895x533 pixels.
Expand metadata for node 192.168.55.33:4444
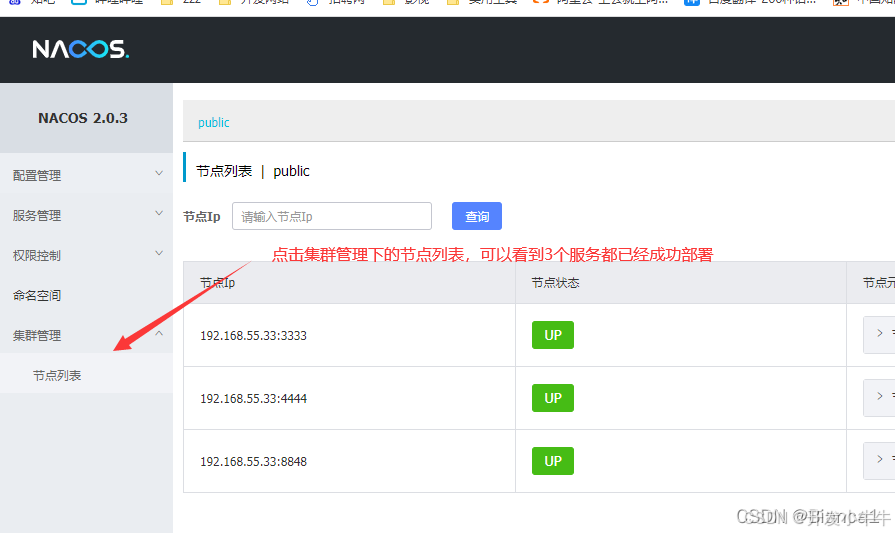click(880, 397)
